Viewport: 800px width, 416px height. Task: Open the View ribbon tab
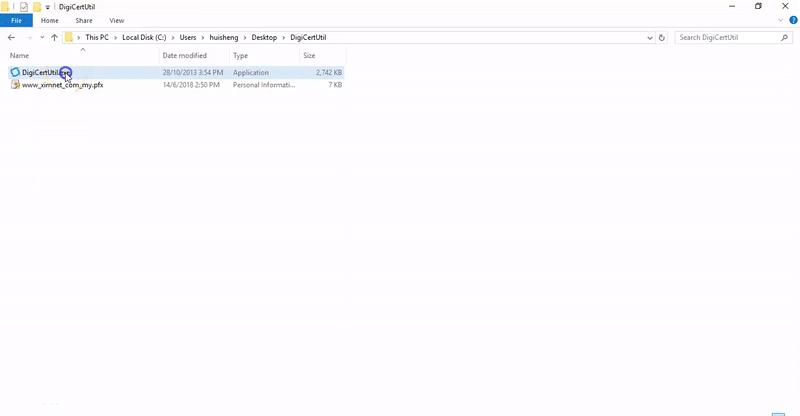(x=116, y=20)
